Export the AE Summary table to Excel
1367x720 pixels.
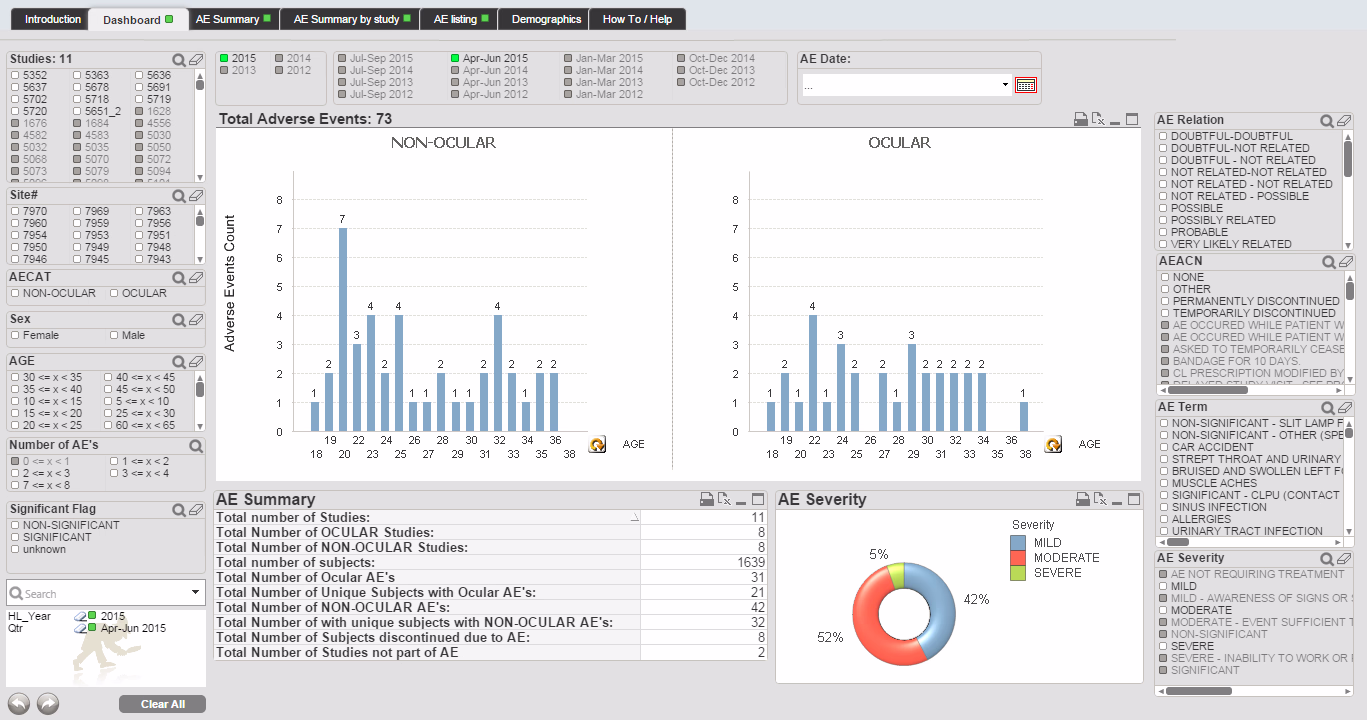tap(724, 499)
